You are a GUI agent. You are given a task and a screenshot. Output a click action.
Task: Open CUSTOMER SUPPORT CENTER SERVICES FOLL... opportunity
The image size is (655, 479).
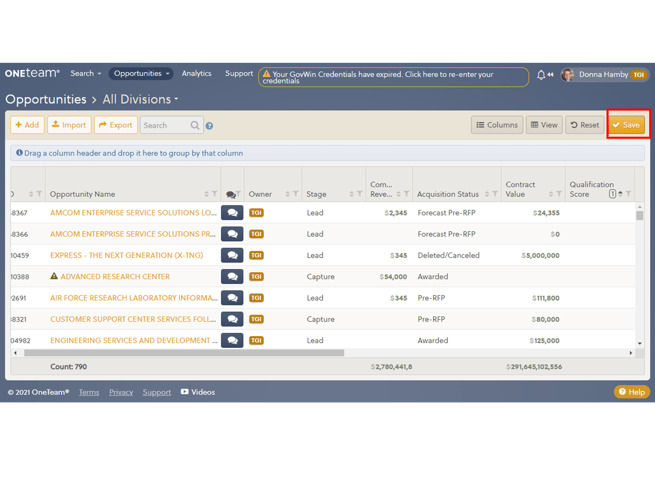tap(133, 319)
